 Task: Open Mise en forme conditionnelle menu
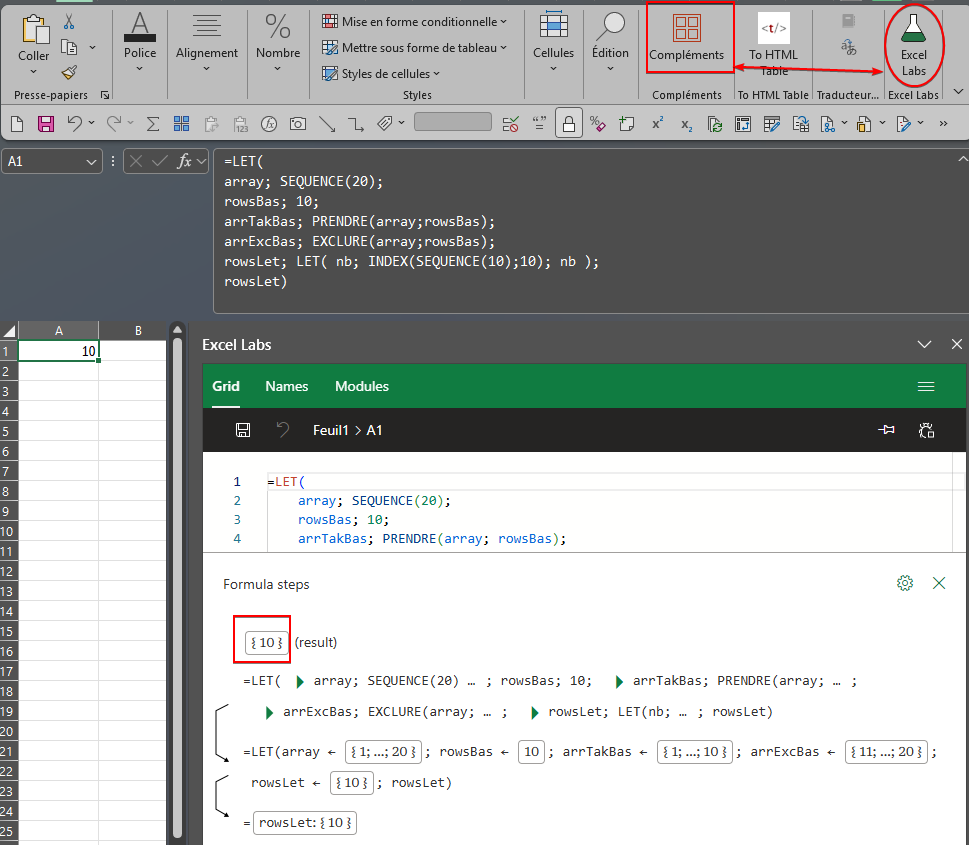[x=414, y=22]
